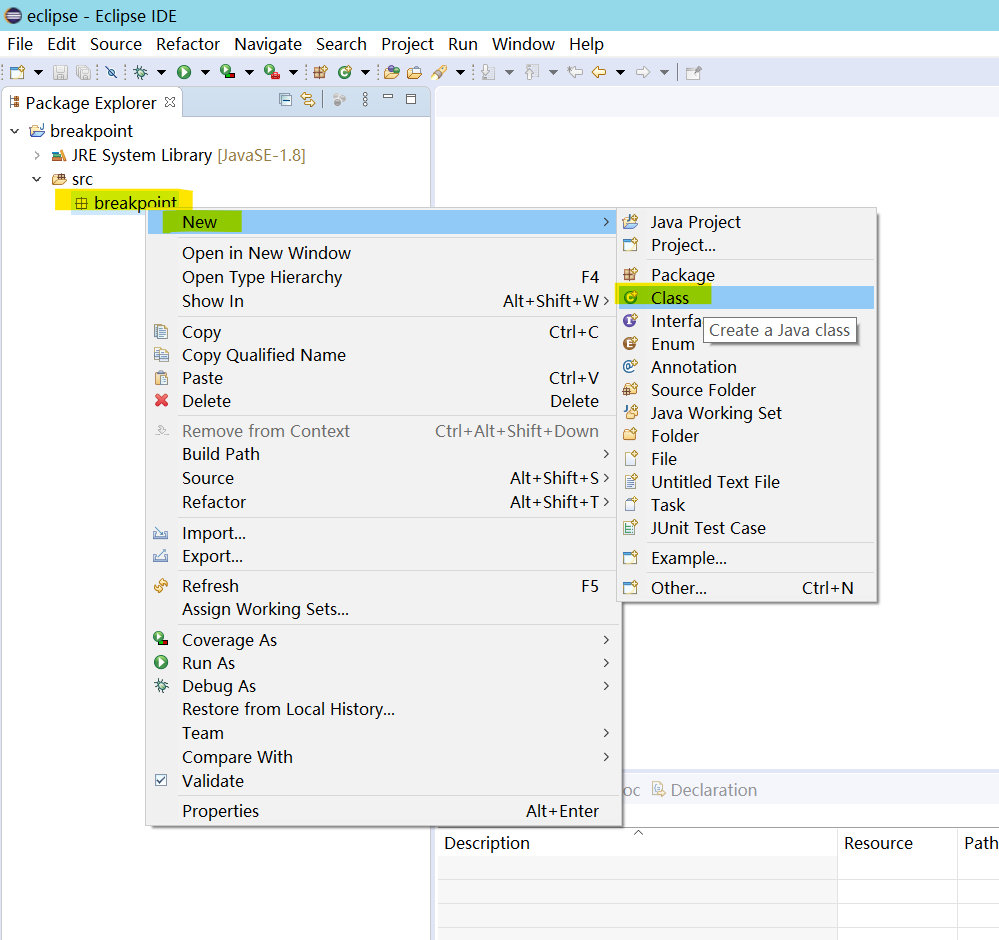Click the green Run toolbar button
The width and height of the screenshot is (999, 940).
(x=184, y=73)
